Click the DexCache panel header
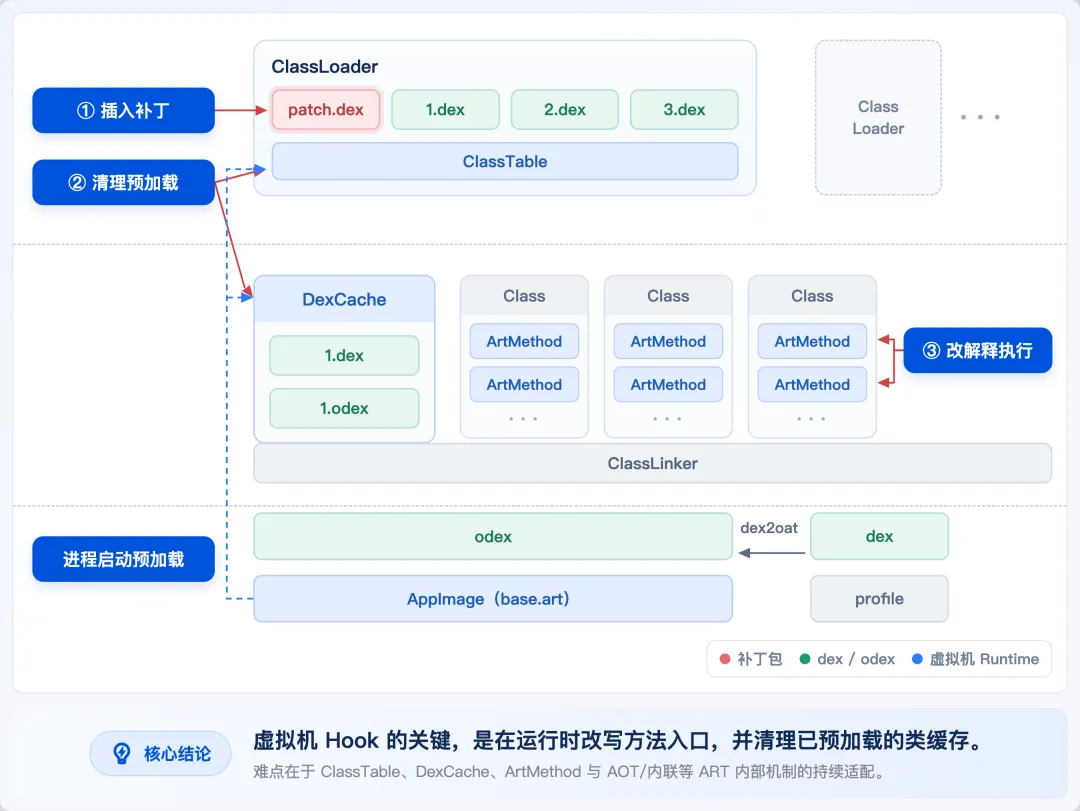Viewport: 1080px width, 811px height. pos(344,299)
